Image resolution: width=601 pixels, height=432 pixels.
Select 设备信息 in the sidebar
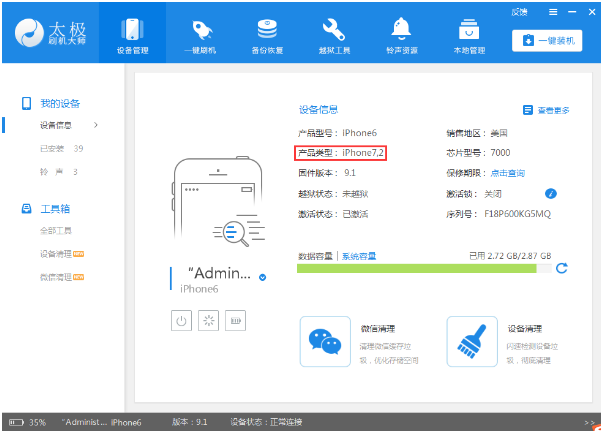56,125
